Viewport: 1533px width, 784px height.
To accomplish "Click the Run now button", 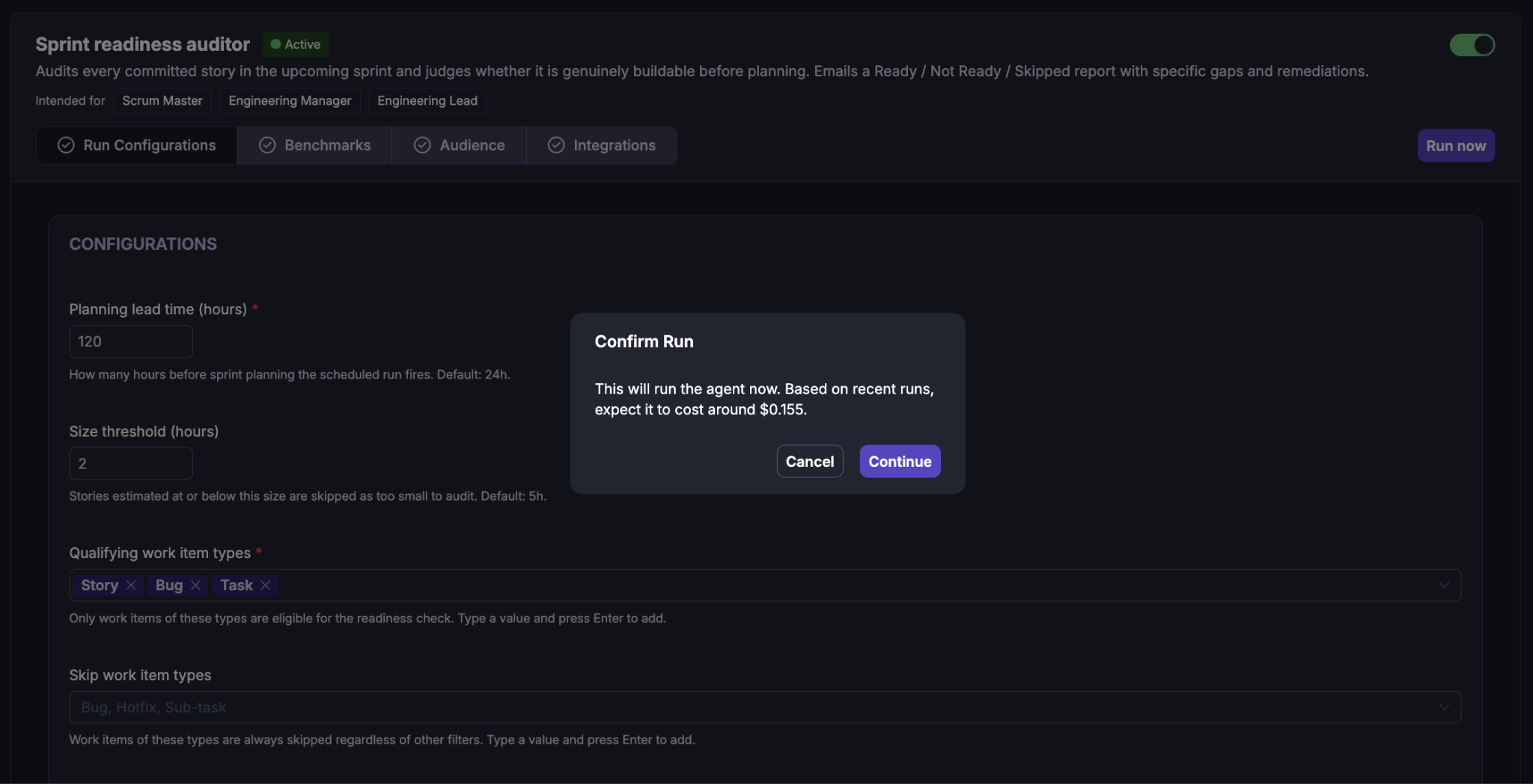I will [x=1456, y=146].
